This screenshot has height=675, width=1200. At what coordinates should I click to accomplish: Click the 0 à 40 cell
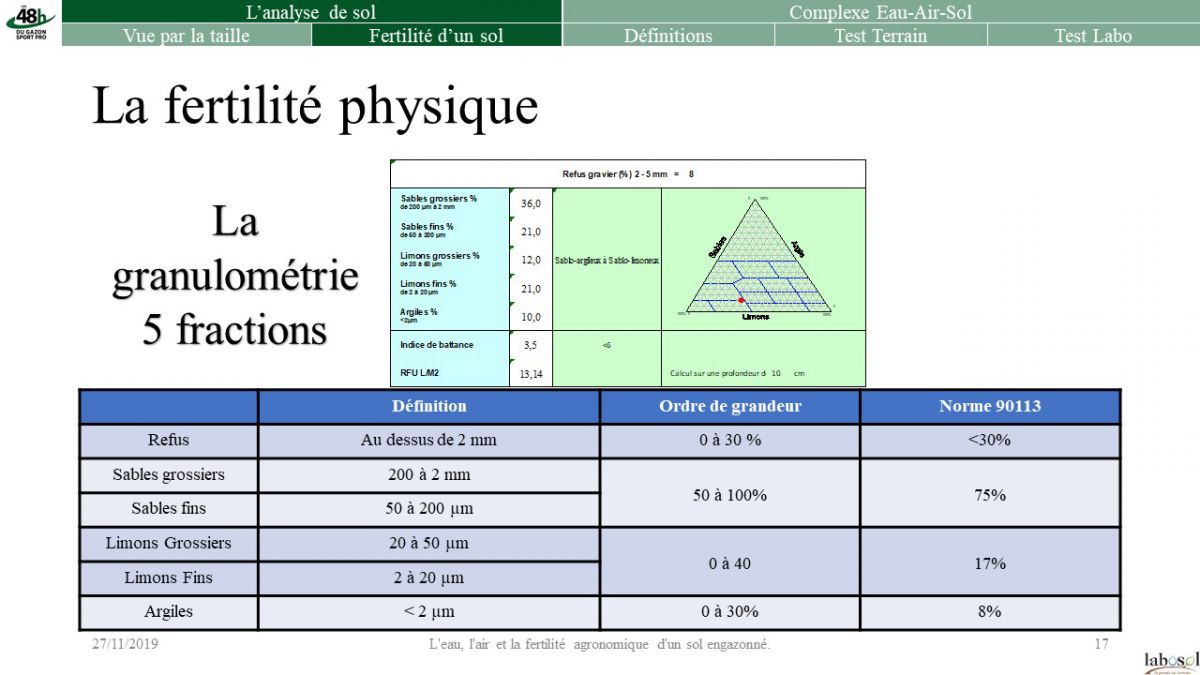[730, 563]
